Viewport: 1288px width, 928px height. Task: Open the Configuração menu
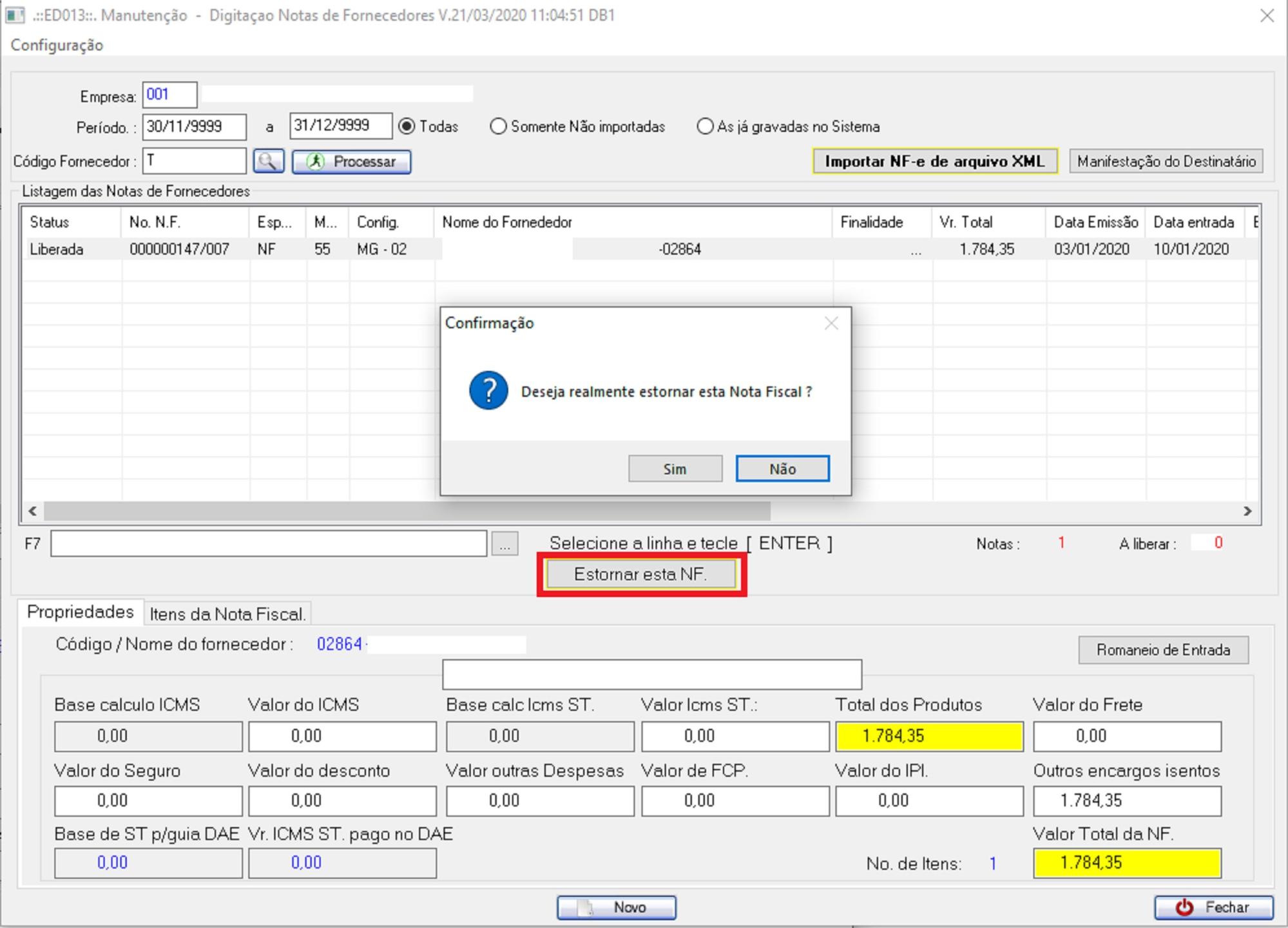coord(57,45)
